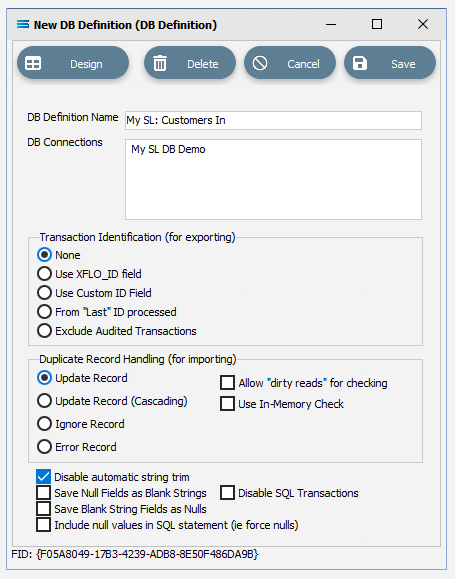Click the Design grid icon

coord(33,63)
